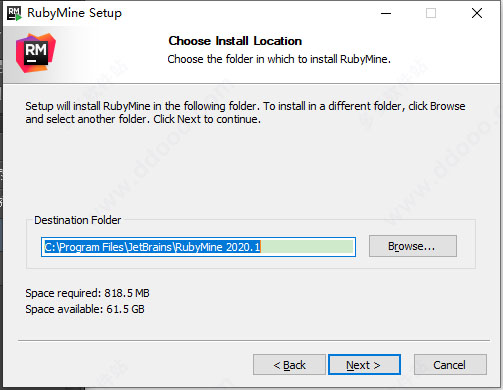
Task: Close the RubyMine Setup dialog
Action: point(477,13)
